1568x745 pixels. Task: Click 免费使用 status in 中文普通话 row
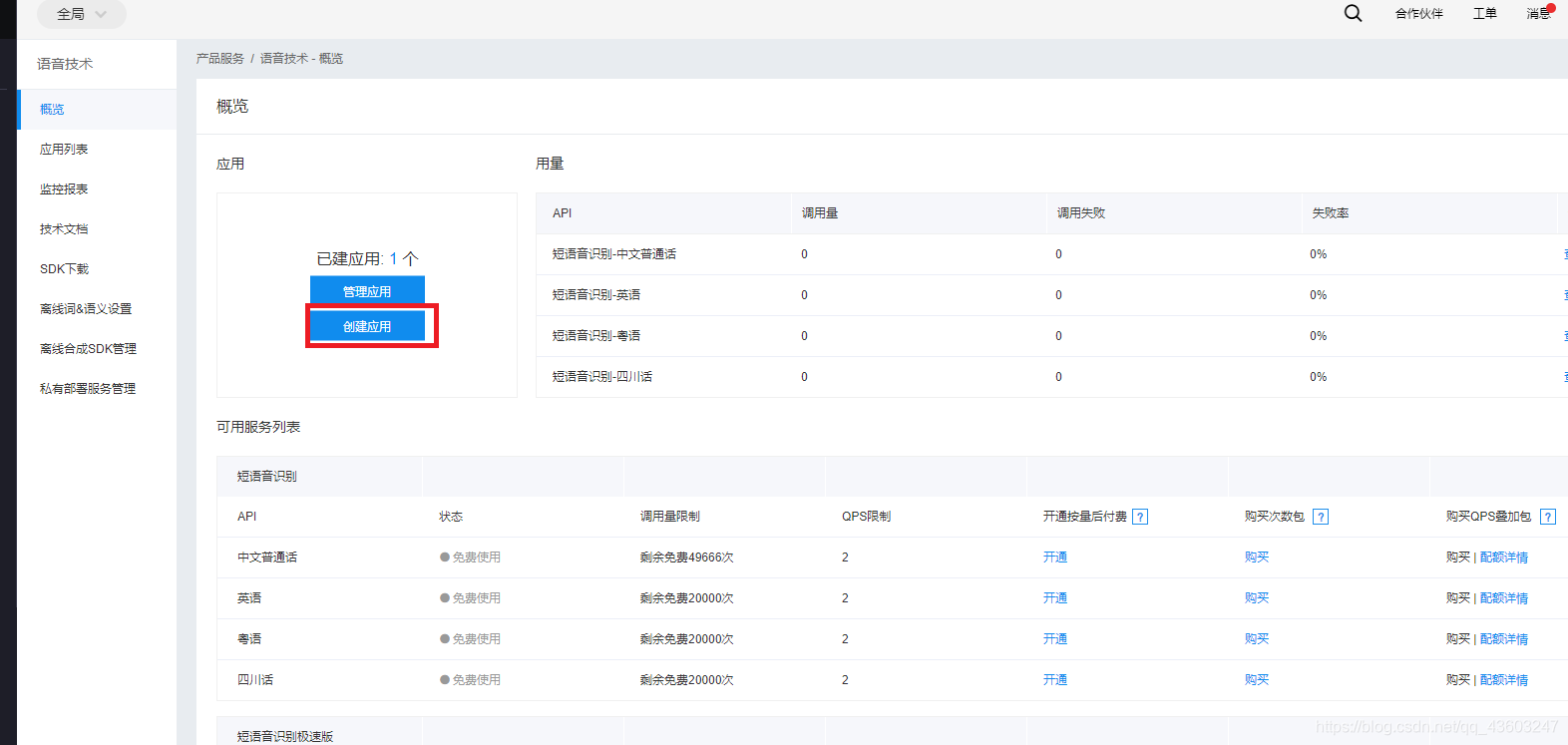click(x=471, y=558)
